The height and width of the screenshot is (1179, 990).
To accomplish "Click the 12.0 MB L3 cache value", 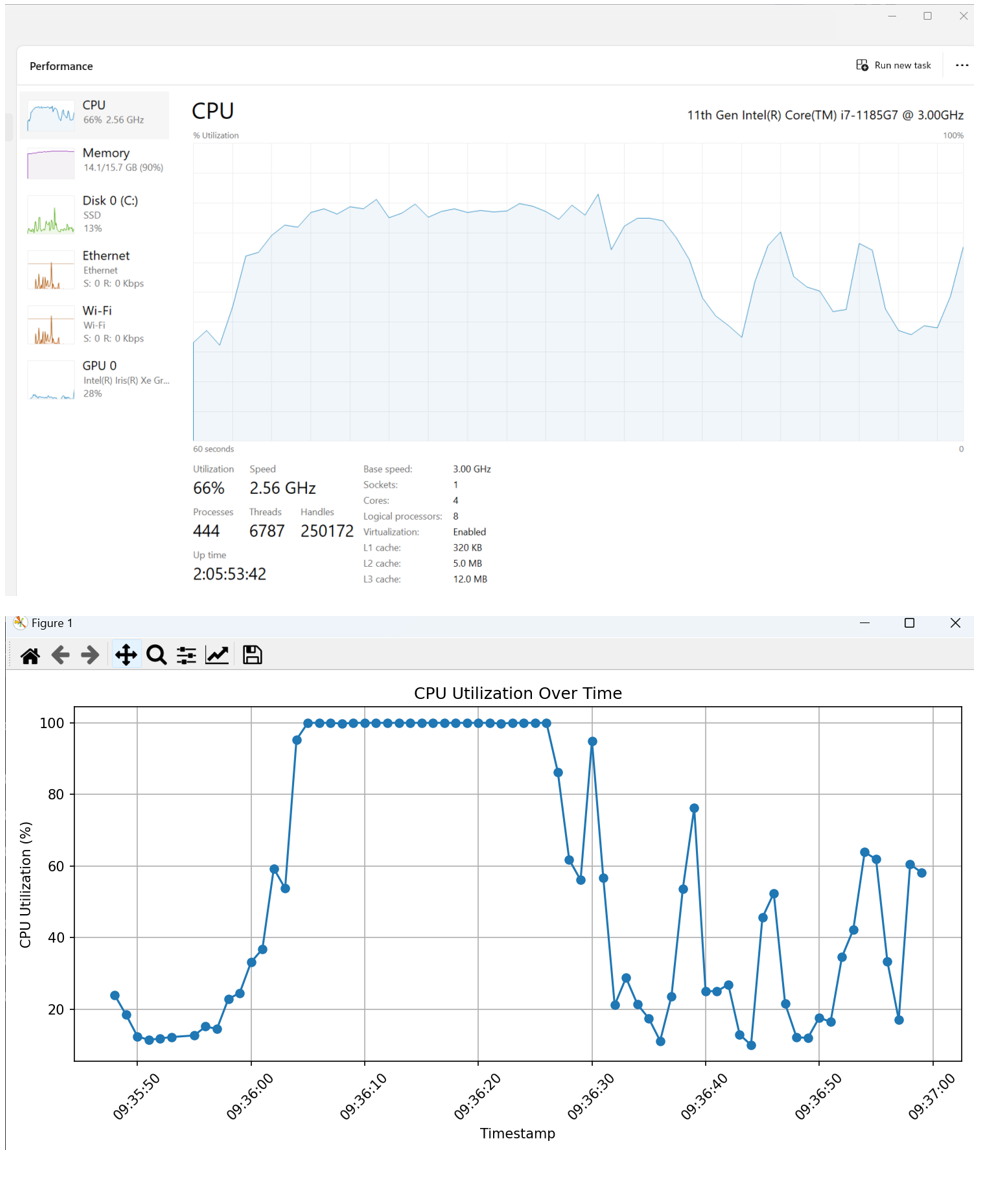I will pyautogui.click(x=470, y=579).
